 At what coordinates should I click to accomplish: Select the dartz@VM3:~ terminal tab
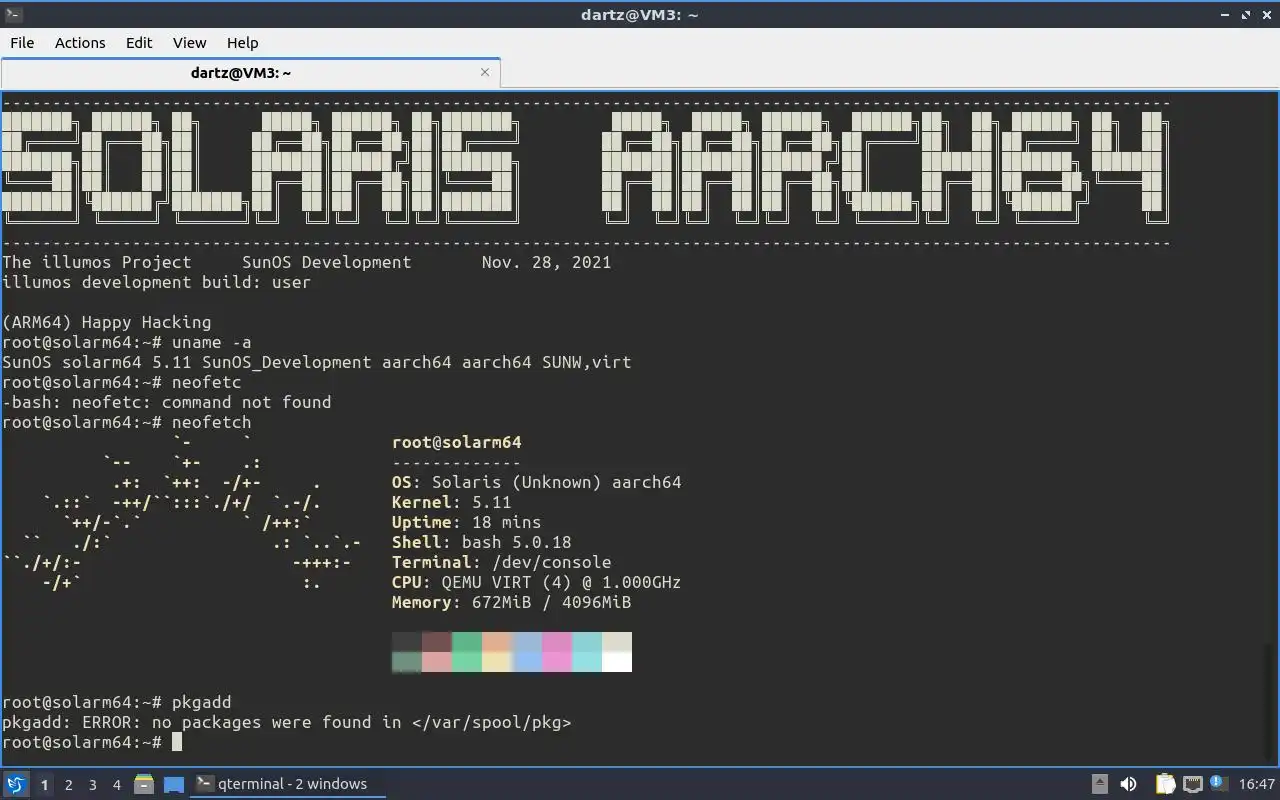[x=250, y=72]
